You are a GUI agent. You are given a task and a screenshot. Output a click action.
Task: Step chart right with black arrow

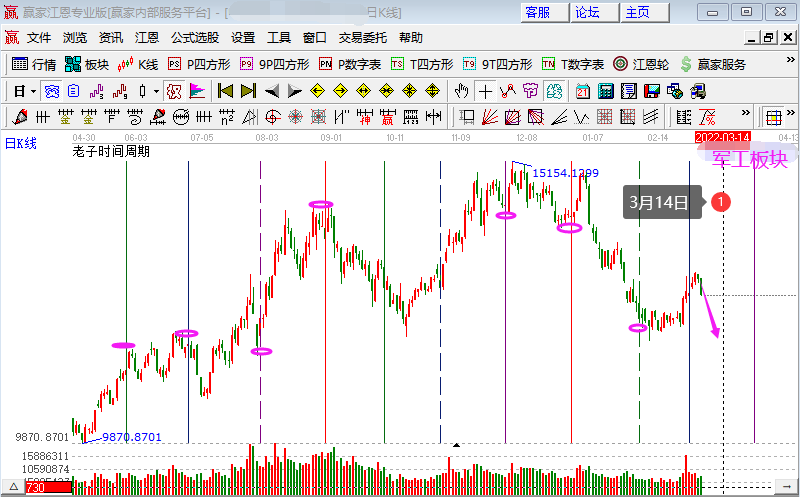click(x=295, y=91)
